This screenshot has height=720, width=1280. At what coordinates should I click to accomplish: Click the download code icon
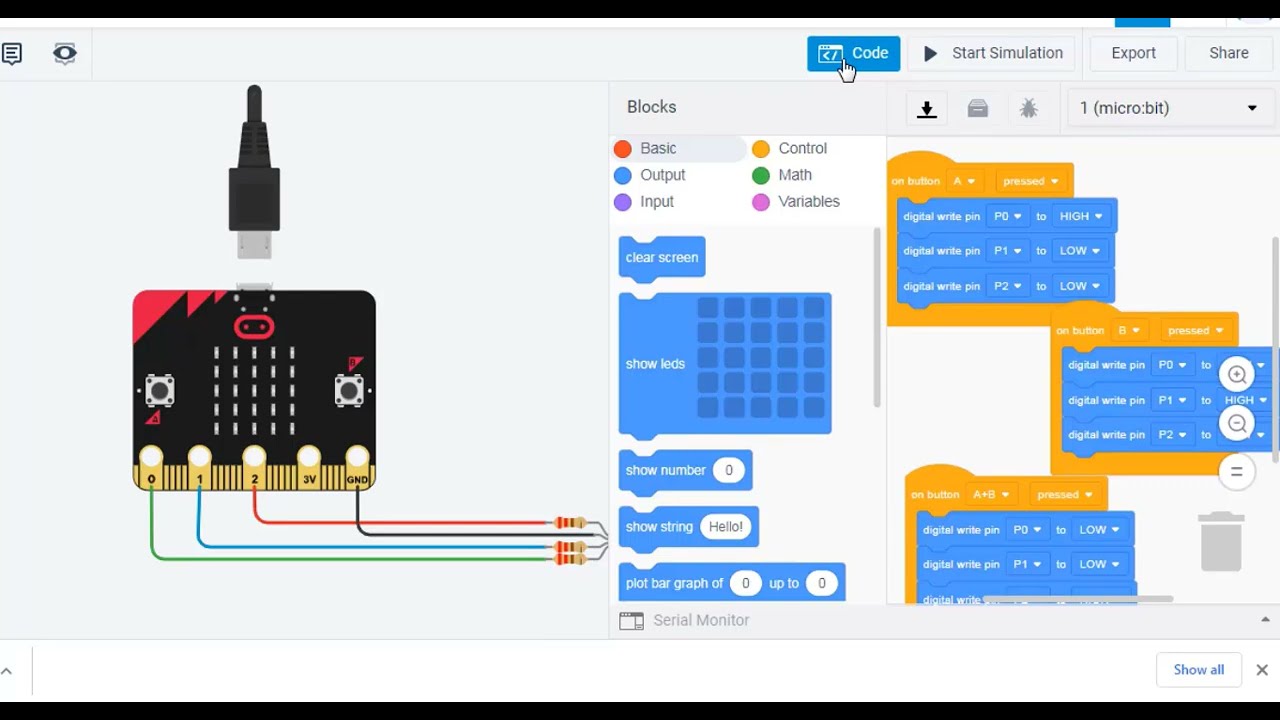[927, 109]
